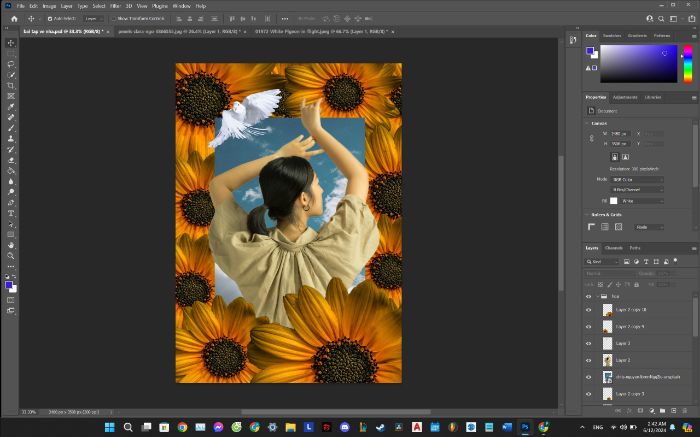The width and height of the screenshot is (700, 437).
Task: Collapse the Rulers & Grids section
Action: tap(587, 215)
